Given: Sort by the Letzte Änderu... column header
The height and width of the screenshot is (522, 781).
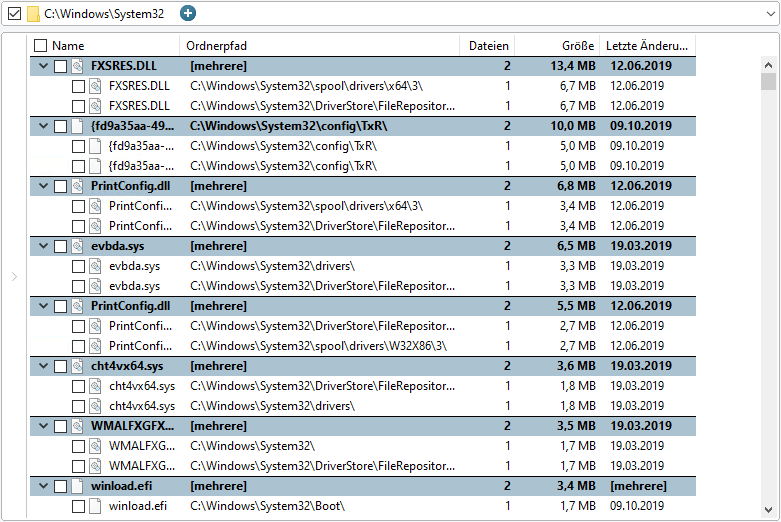Looking at the screenshot, I should pyautogui.click(x=647, y=46).
